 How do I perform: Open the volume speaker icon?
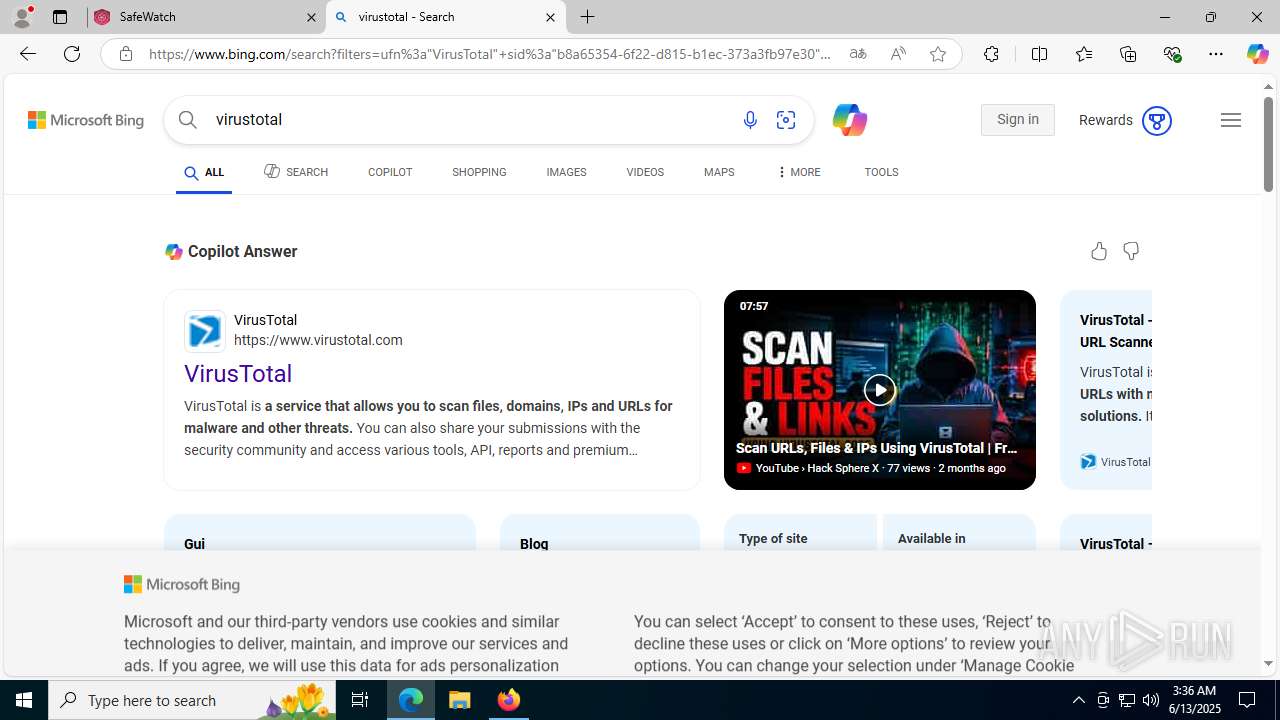point(1151,700)
